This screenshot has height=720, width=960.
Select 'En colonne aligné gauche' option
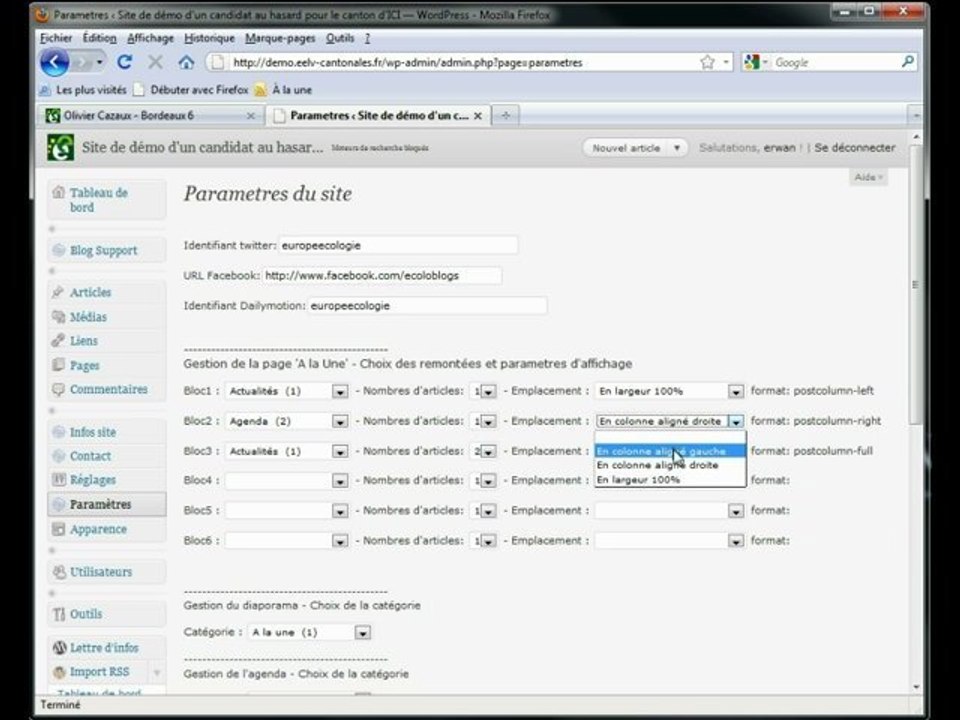pos(670,451)
